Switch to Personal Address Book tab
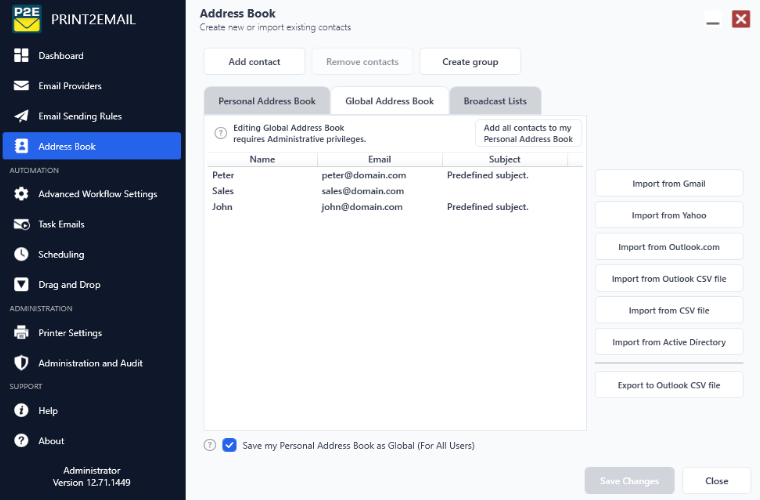The height and width of the screenshot is (500, 760). point(267,101)
